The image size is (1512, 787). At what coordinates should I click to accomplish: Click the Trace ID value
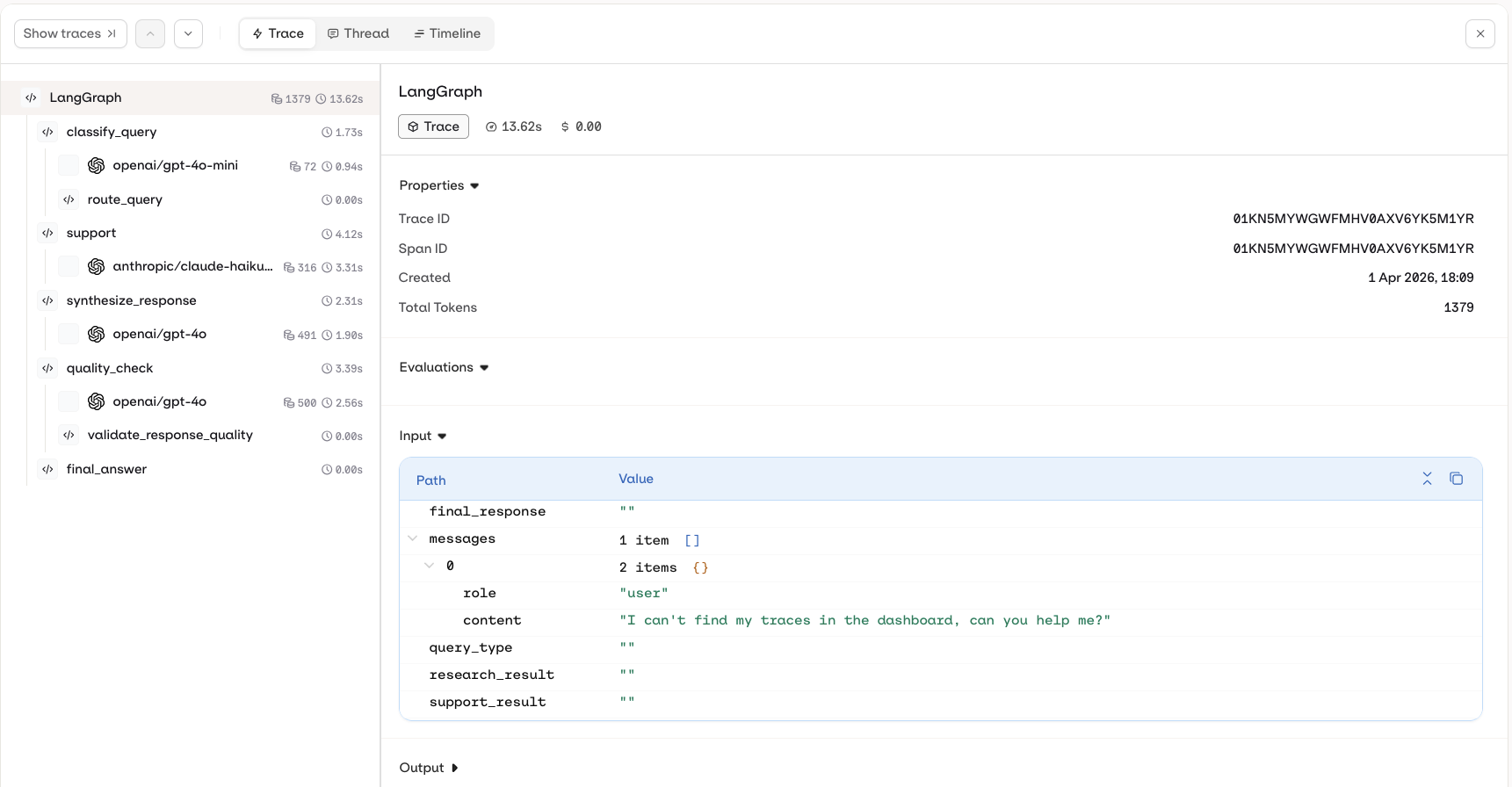pos(1353,219)
